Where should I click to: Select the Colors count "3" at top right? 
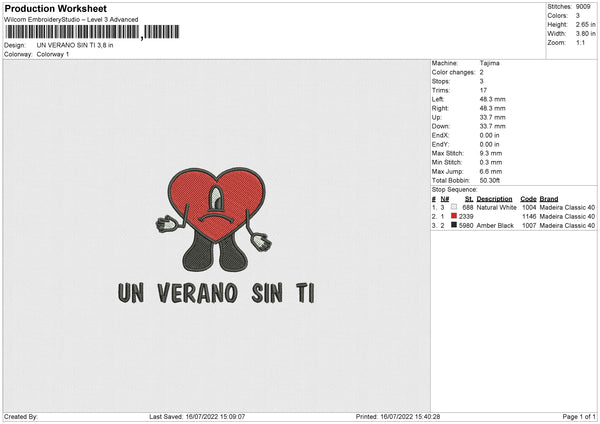578,16
